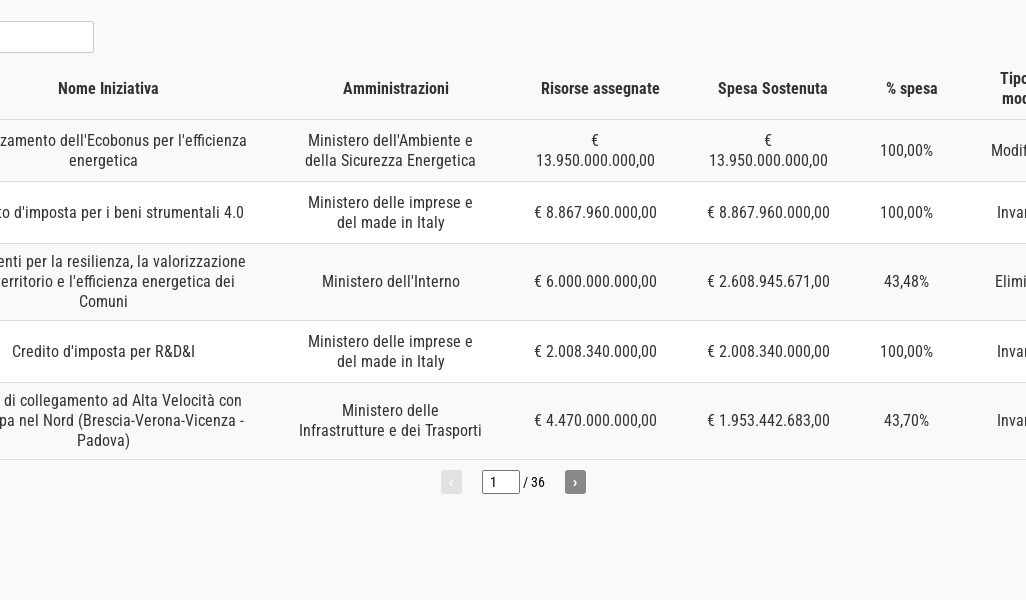This screenshot has height=600, width=1026.
Task: Sort by Amministrazioni column header
Action: (396, 89)
